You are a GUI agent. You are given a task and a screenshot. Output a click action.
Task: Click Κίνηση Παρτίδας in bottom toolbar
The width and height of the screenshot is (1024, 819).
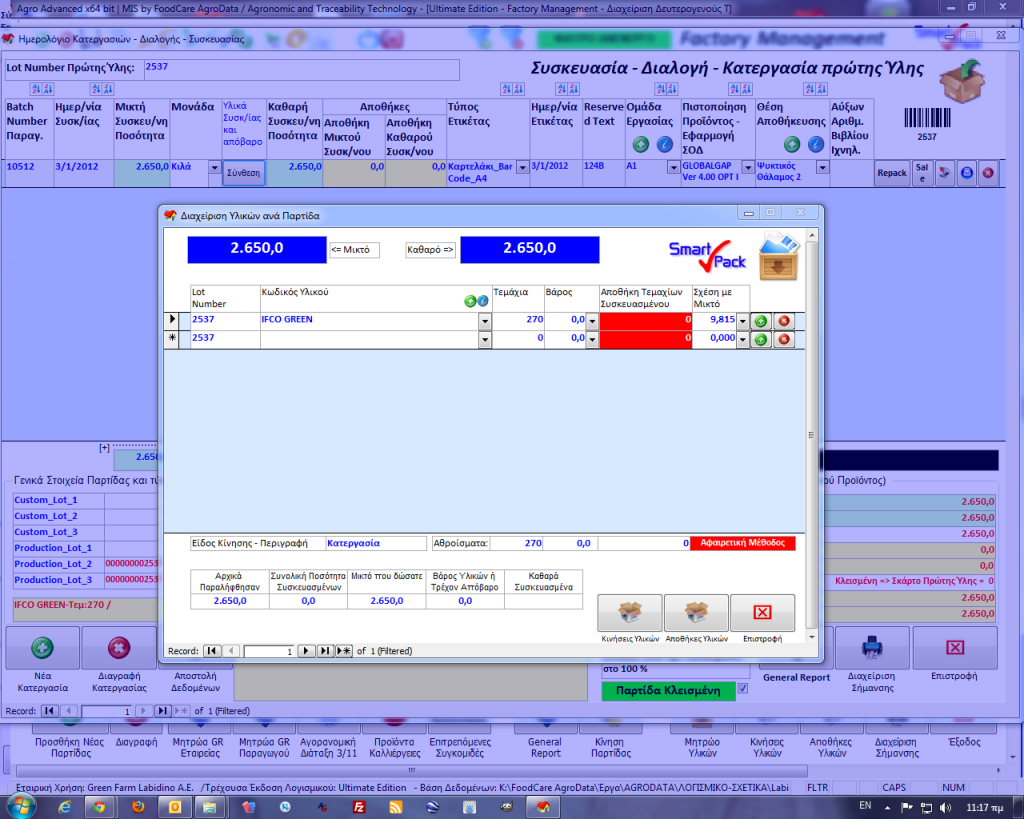click(x=610, y=747)
